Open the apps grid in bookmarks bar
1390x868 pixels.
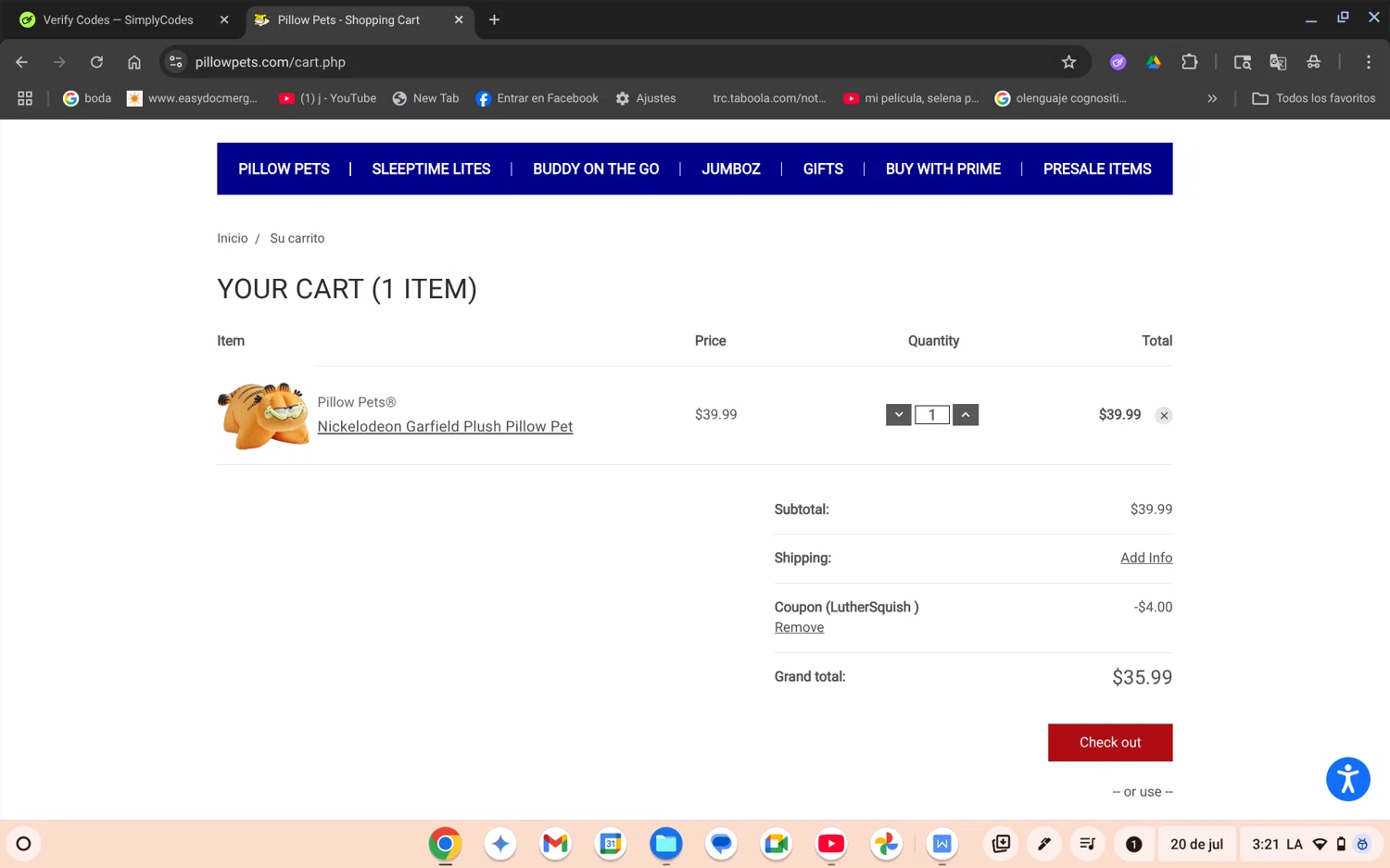pyautogui.click(x=25, y=98)
